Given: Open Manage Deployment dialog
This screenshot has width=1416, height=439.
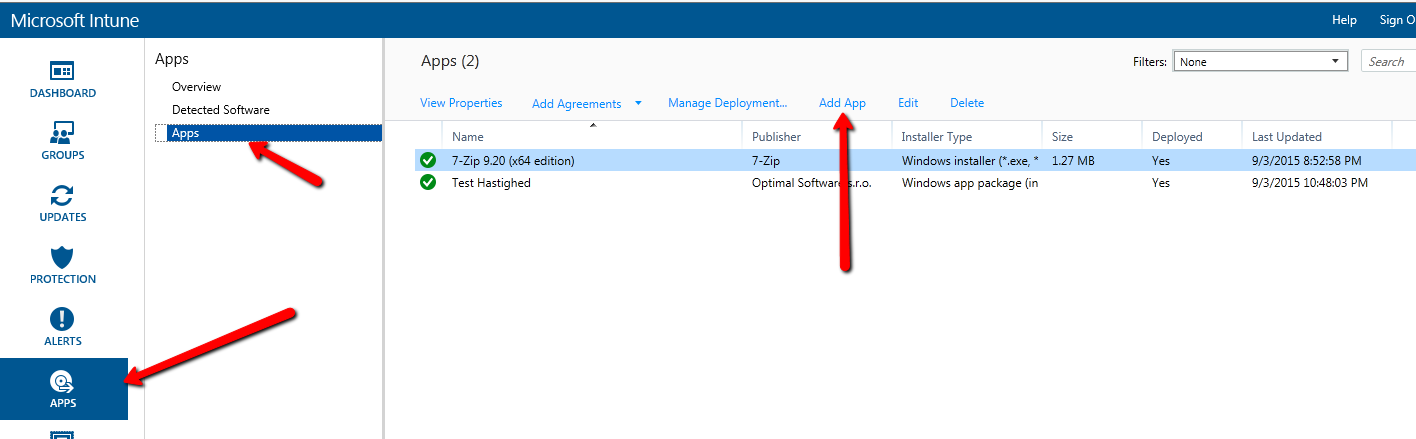Looking at the screenshot, I should [x=727, y=103].
